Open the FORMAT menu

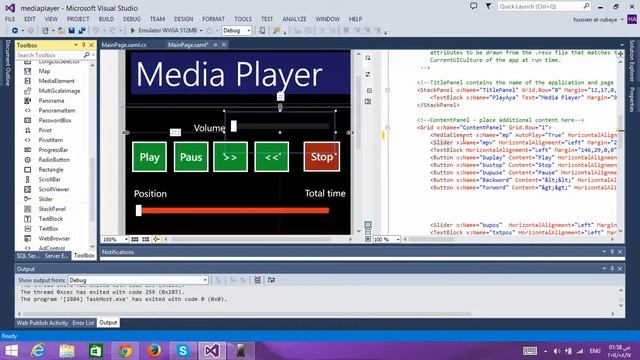click(x=213, y=19)
